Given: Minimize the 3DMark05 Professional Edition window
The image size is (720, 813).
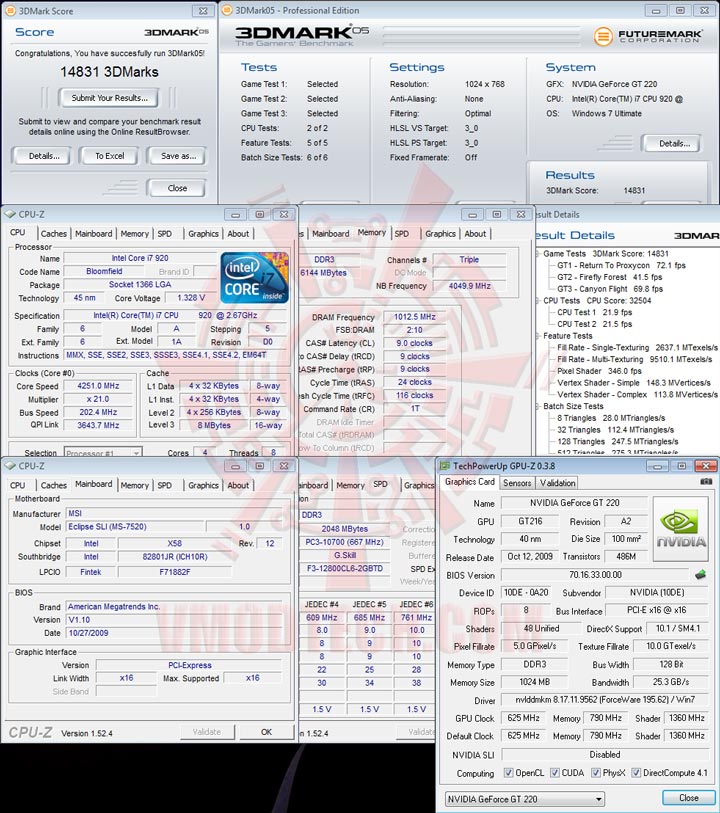Looking at the screenshot, I should click(x=656, y=10).
